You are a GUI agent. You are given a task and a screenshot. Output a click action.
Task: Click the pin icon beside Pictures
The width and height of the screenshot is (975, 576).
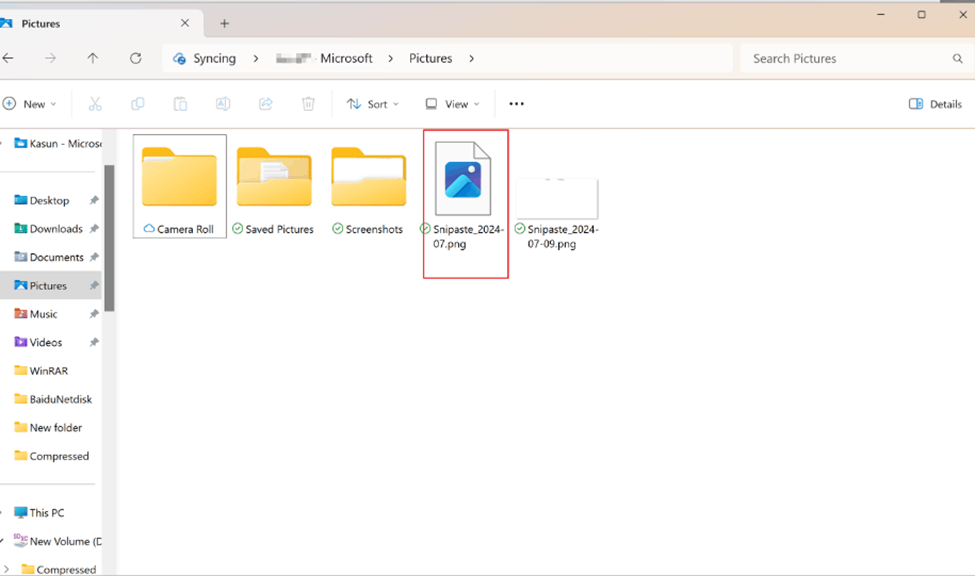(x=94, y=286)
